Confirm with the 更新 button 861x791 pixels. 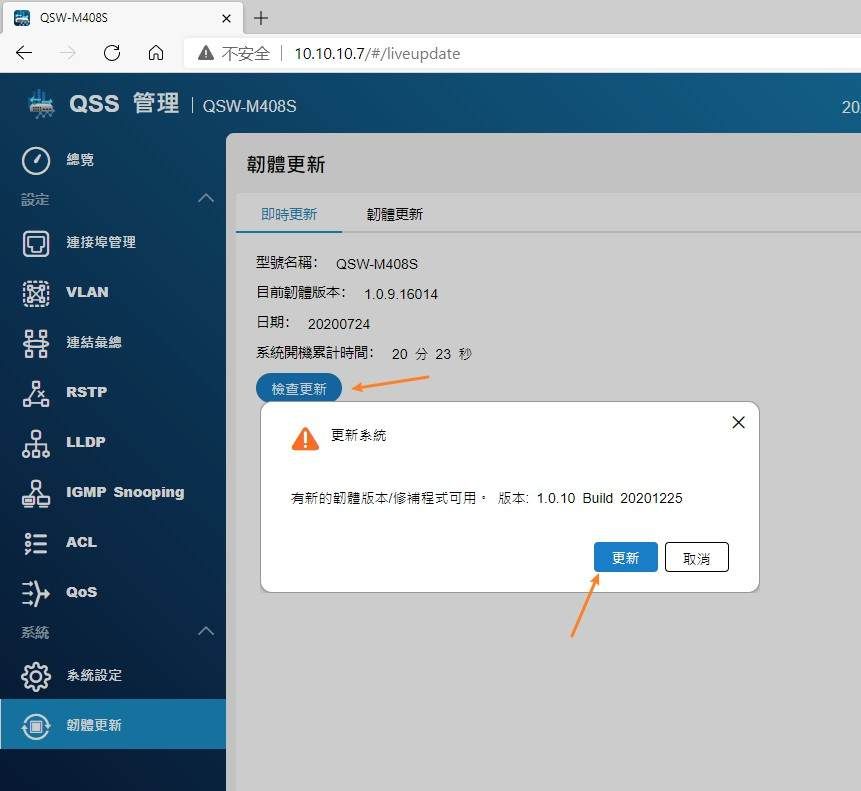click(x=625, y=558)
